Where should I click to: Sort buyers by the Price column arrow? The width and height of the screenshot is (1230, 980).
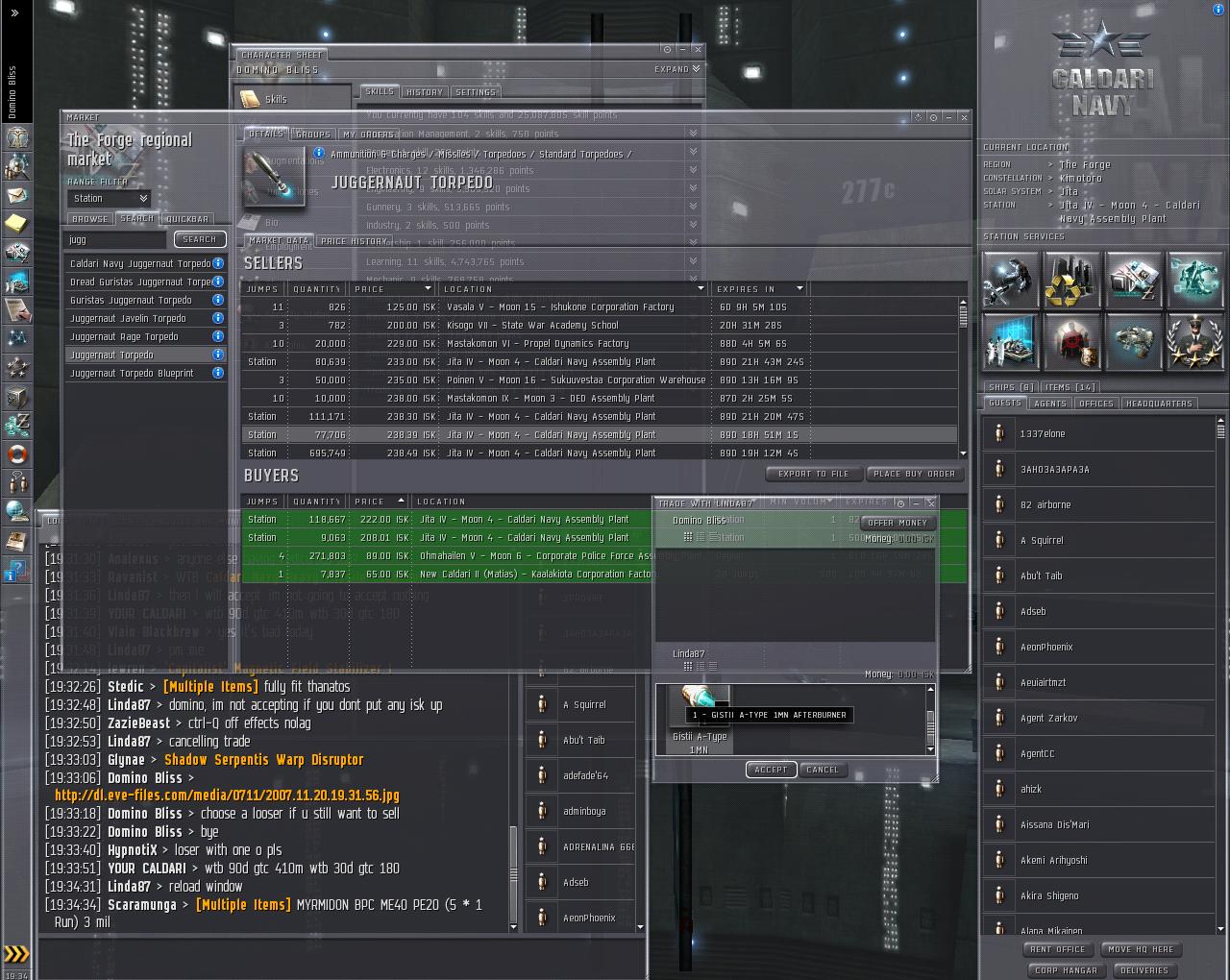[x=401, y=501]
